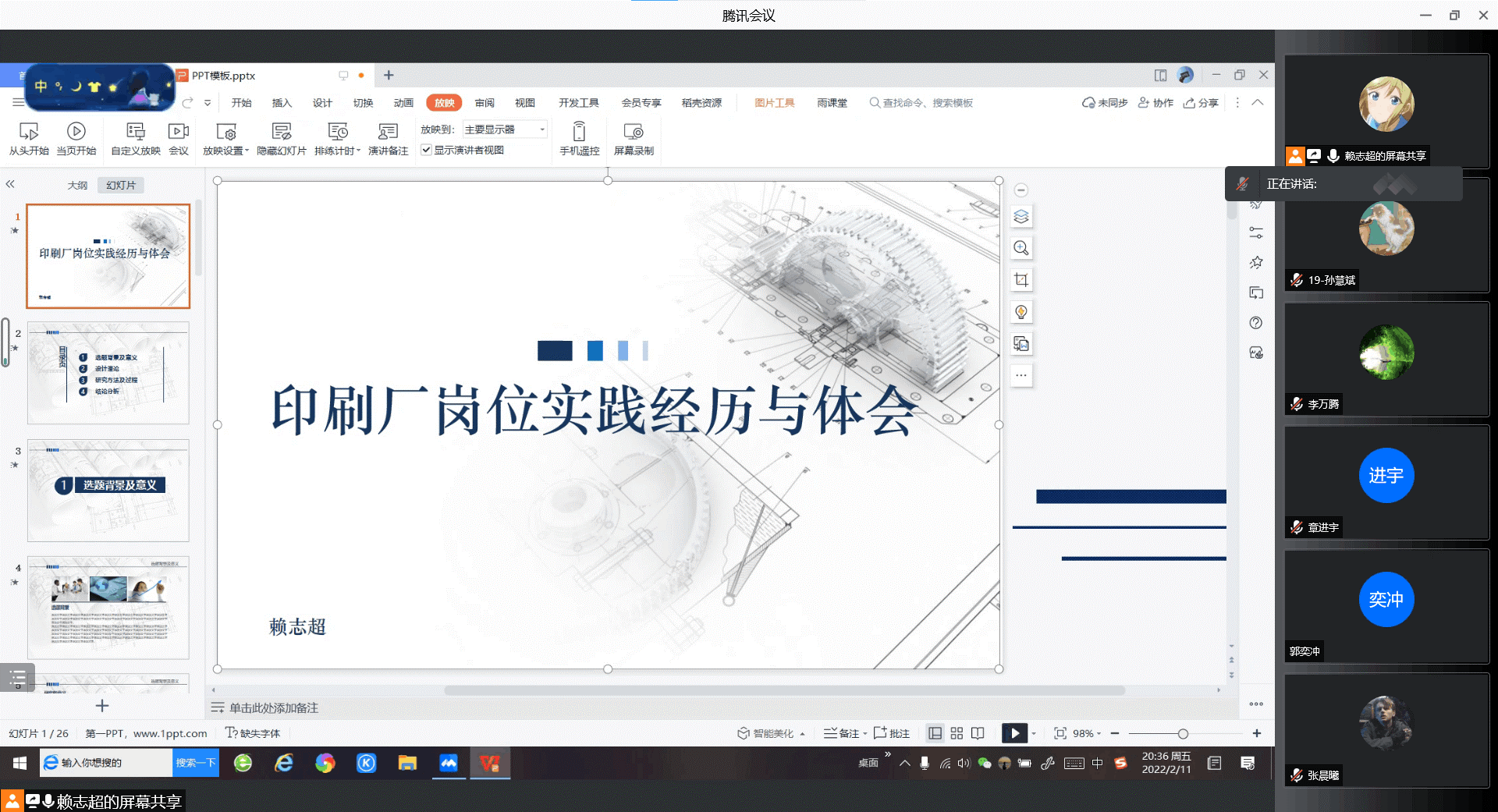The width and height of the screenshot is (1498, 812).
Task: Click 查找命令、搜索模板 search box
Action: pos(921,102)
